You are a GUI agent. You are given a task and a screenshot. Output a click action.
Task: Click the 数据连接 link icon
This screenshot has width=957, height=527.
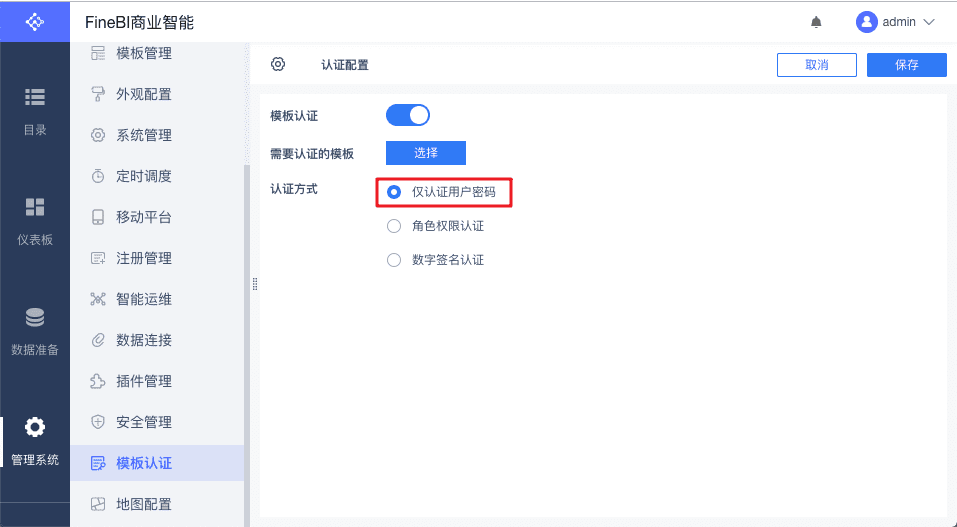click(x=98, y=340)
